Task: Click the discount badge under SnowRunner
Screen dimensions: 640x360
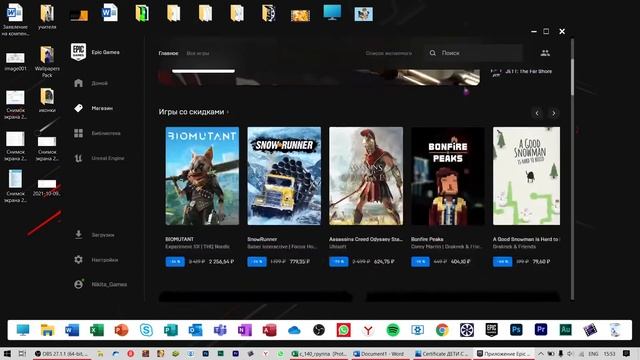Action: pyautogui.click(x=257, y=262)
